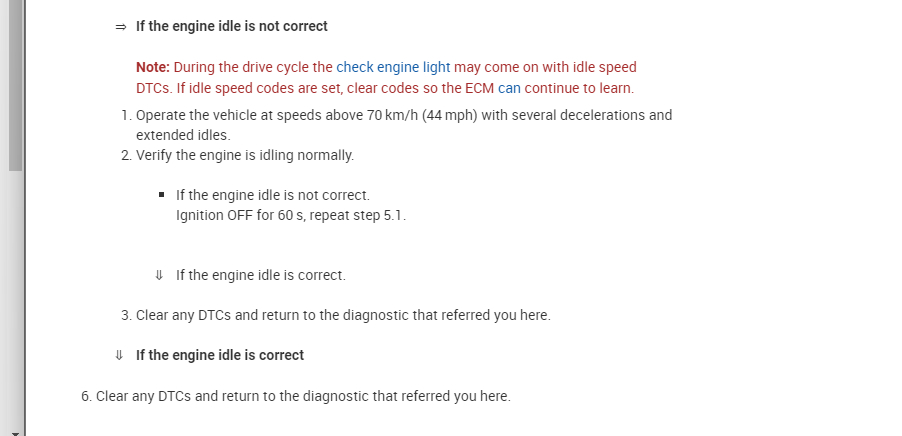902x436 pixels.
Task: Click the down arrow beside non-bold 'idle is correct.'
Action: coord(159,275)
